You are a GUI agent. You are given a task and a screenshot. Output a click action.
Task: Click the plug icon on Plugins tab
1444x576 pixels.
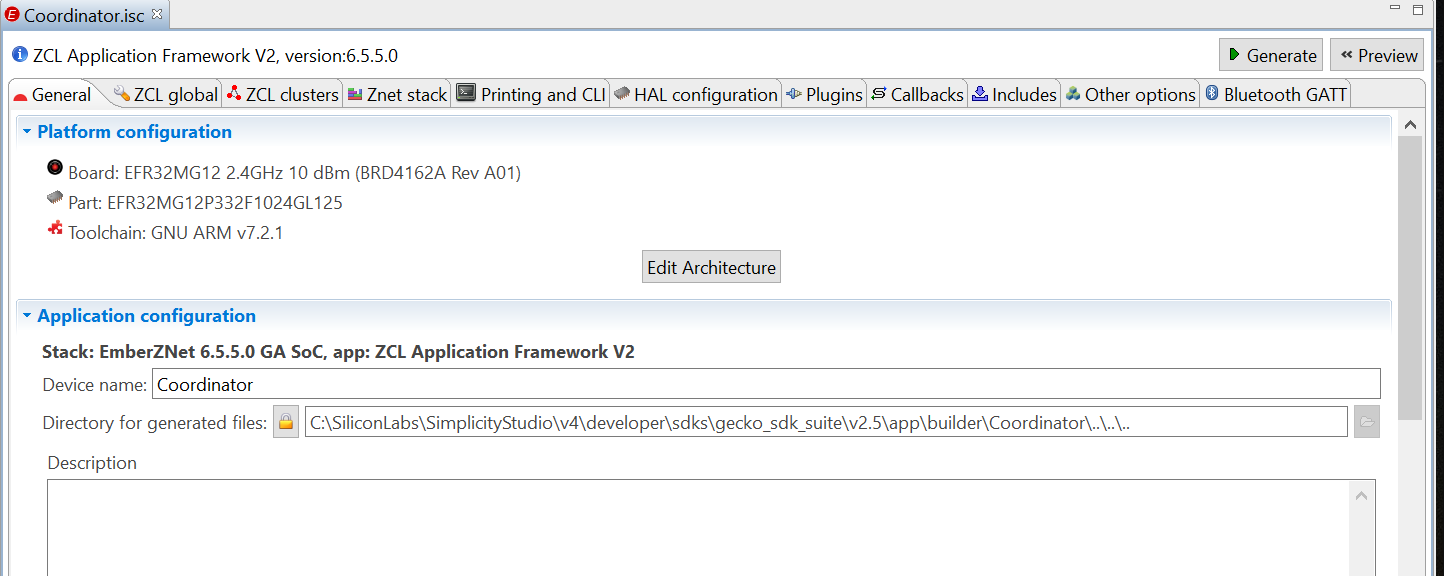[x=794, y=94]
